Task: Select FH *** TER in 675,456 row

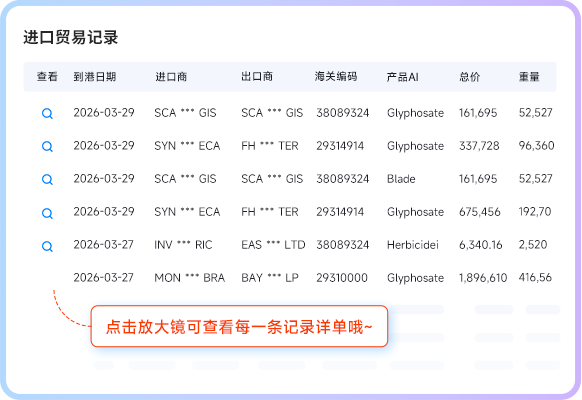Action: click(x=270, y=212)
